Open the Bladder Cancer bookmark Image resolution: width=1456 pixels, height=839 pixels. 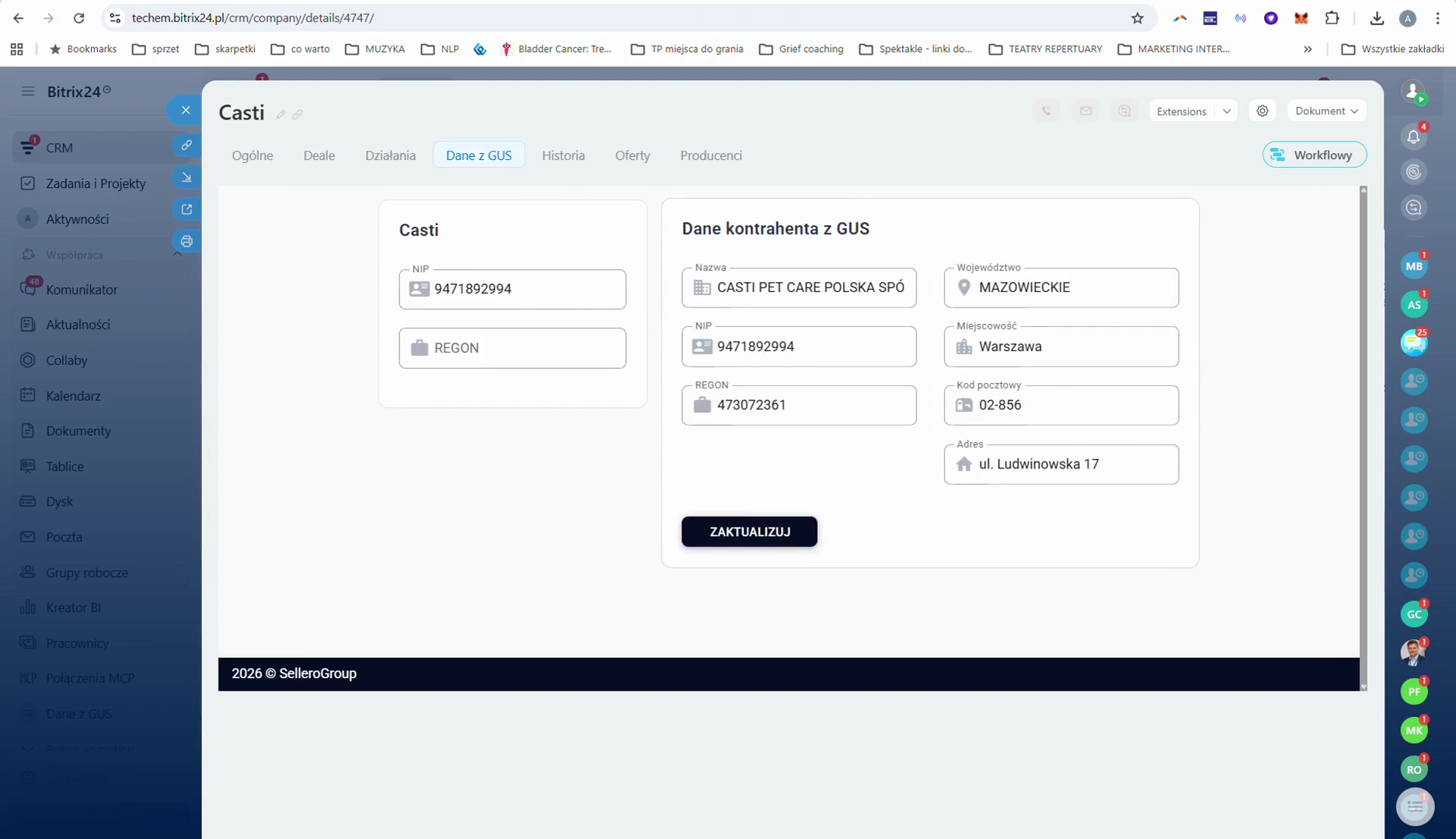pyautogui.click(x=557, y=49)
